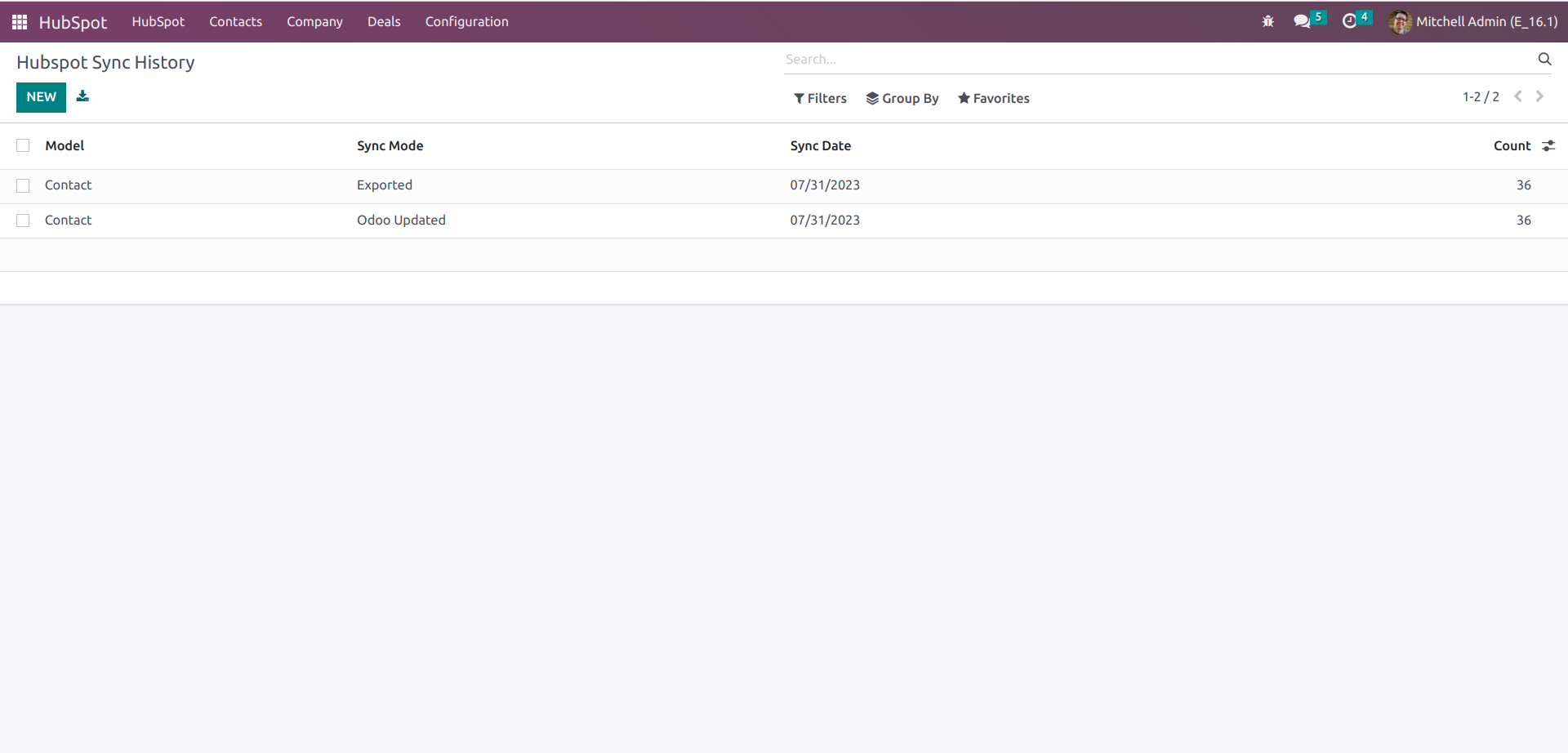1568x753 pixels.
Task: Expand the Favorites dropdown
Action: tap(993, 98)
